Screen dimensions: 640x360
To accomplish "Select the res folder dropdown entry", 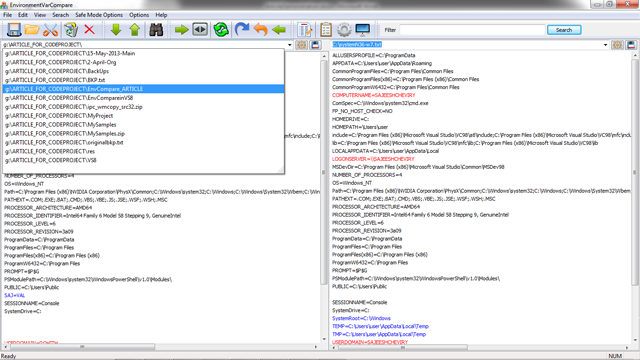I will point(143,151).
